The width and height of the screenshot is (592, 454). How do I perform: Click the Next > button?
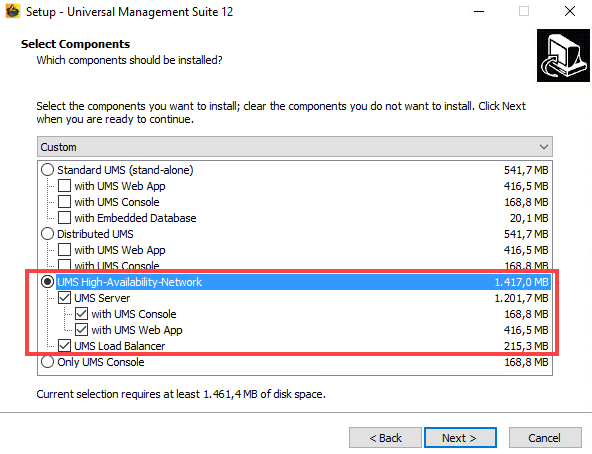coord(460,438)
